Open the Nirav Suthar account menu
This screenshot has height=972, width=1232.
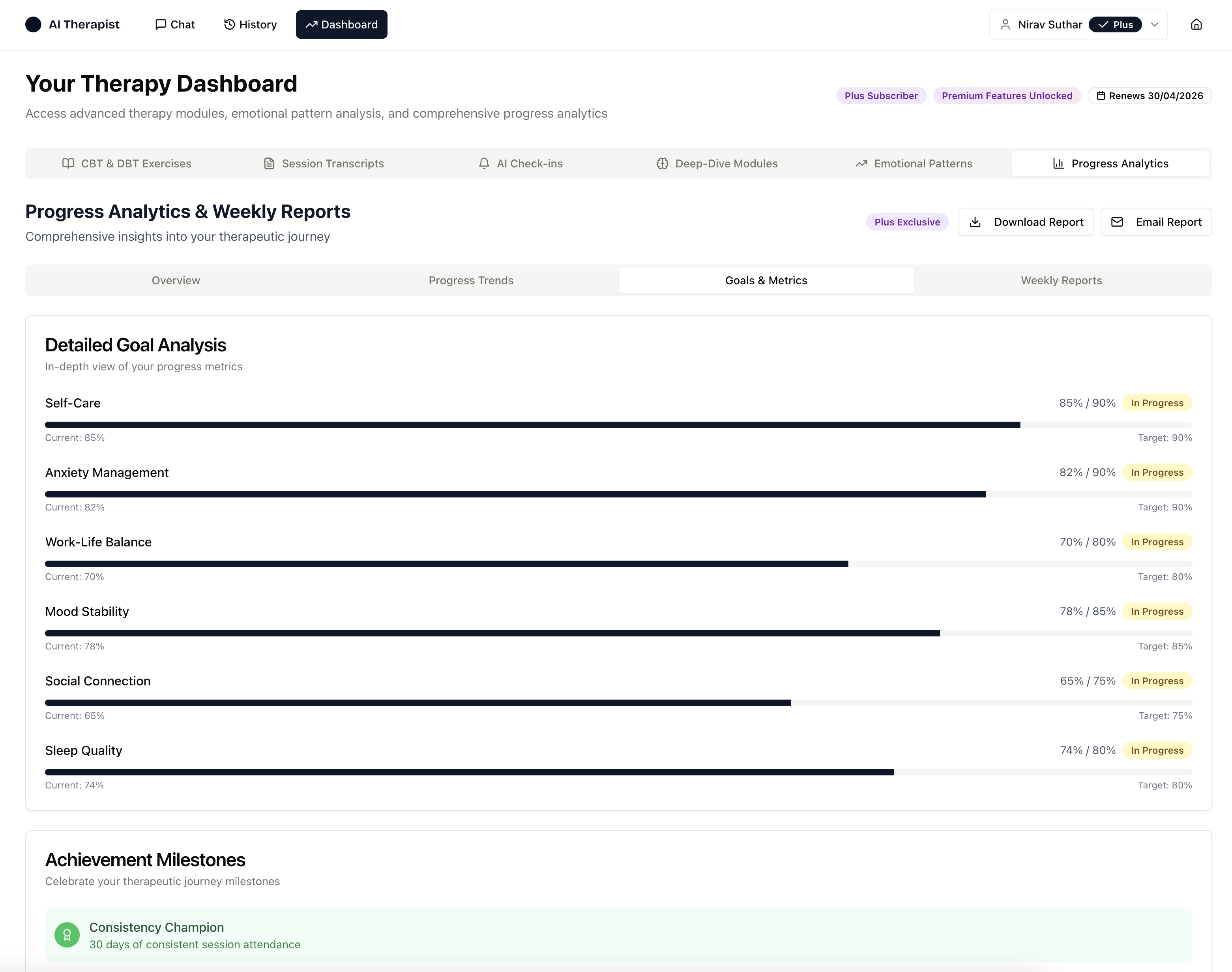(1049, 24)
